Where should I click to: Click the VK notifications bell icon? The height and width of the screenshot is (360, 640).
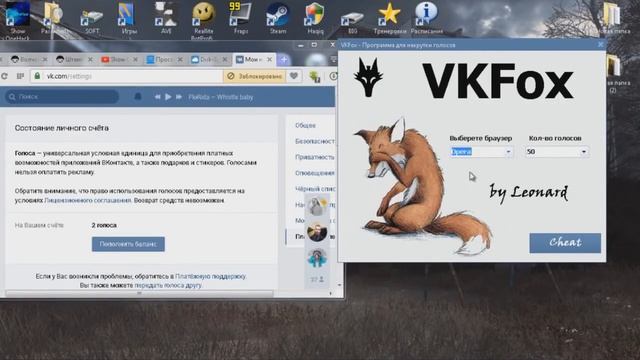point(138,97)
